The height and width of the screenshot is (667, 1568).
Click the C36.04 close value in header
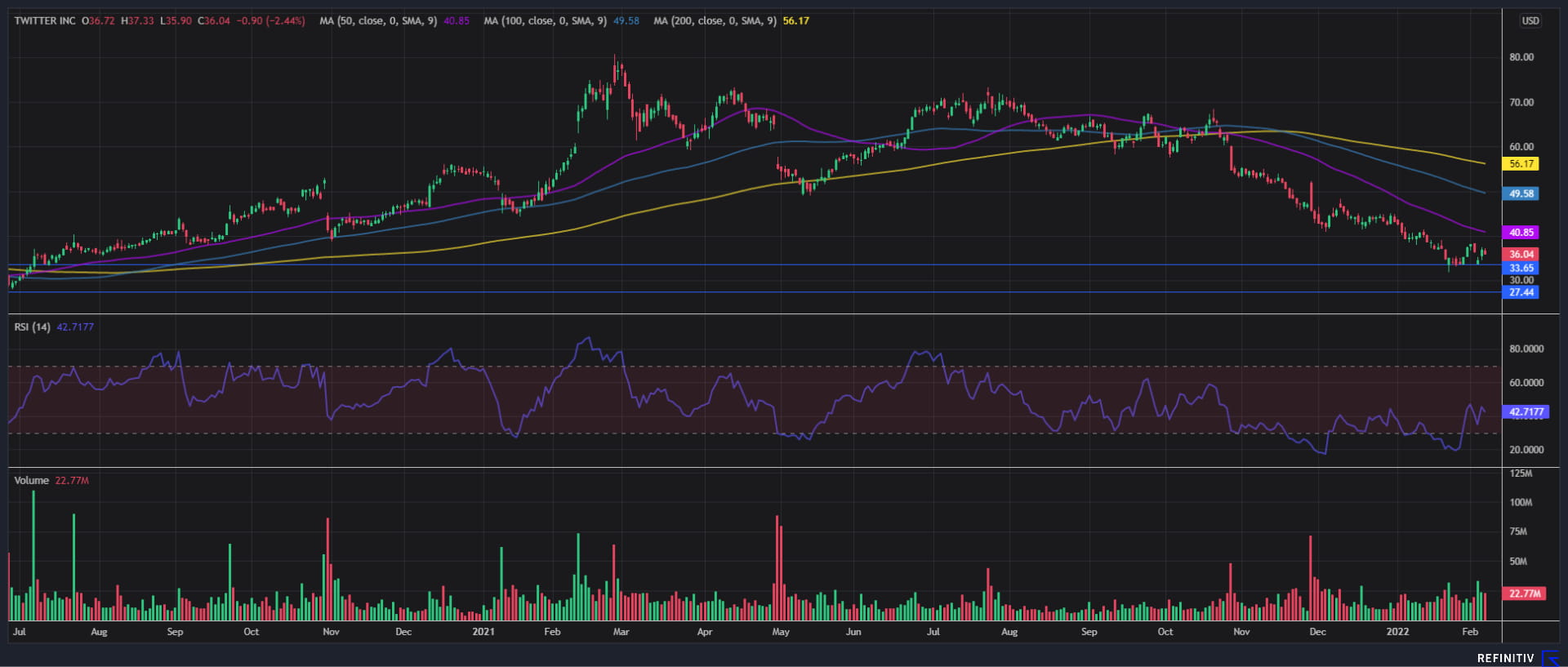coord(214,20)
